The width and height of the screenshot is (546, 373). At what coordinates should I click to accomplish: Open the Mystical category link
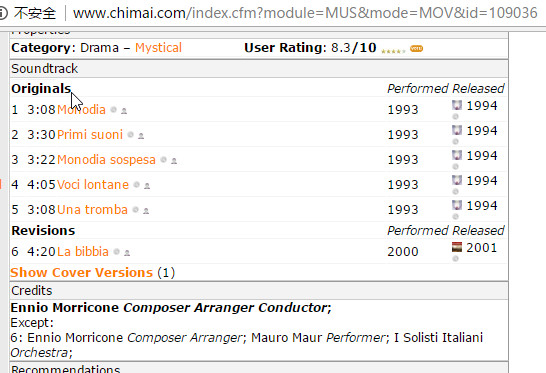(158, 48)
